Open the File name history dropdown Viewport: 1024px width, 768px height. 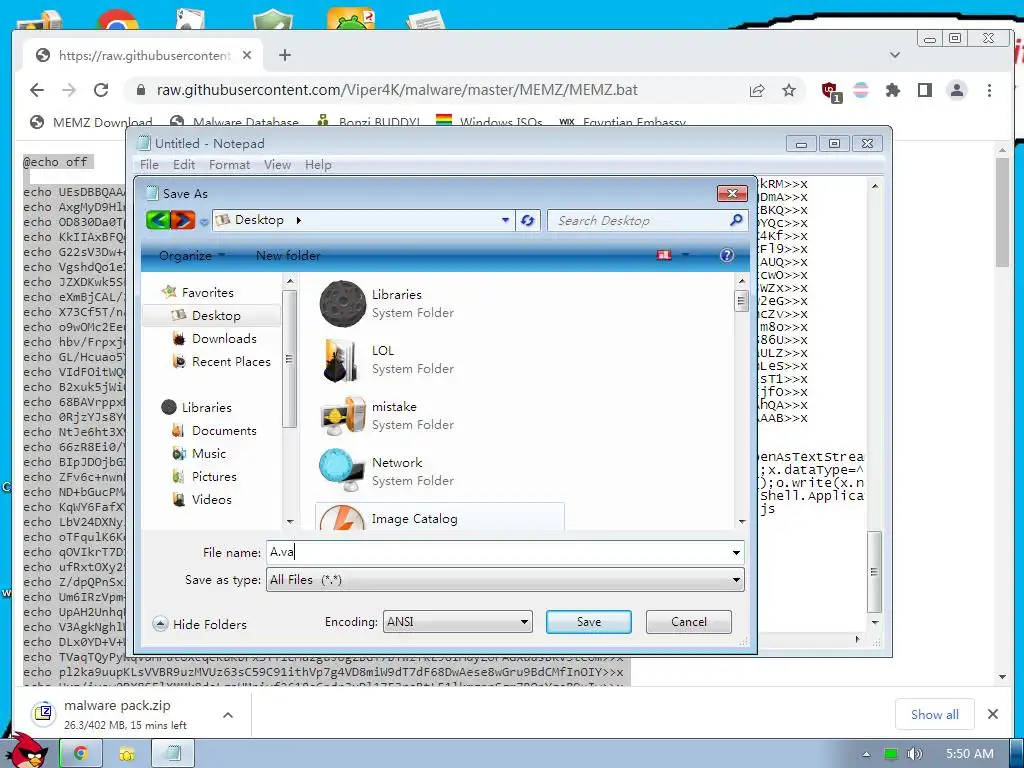tap(736, 552)
